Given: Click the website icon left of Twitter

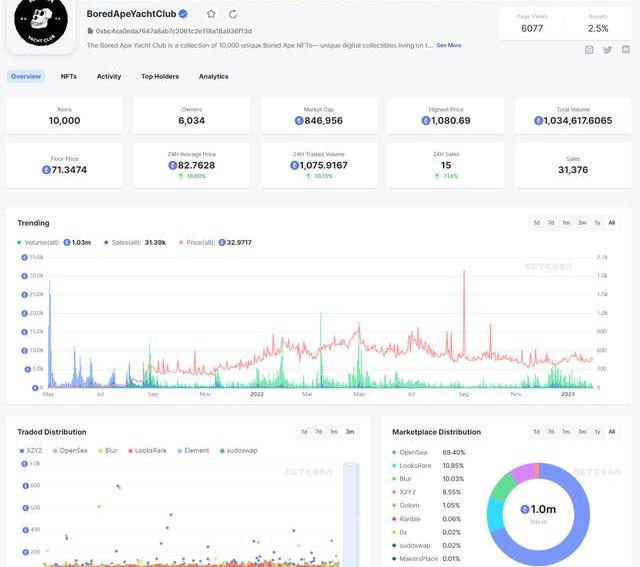Looking at the screenshot, I should (589, 50).
